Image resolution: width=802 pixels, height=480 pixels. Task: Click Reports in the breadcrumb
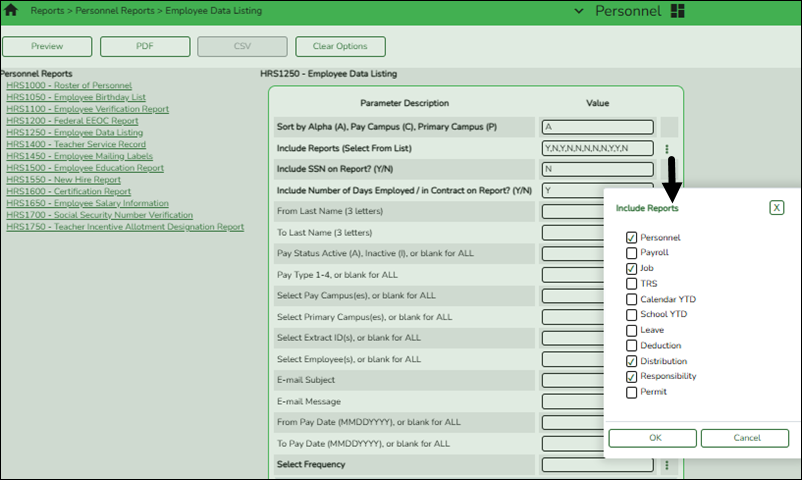pyautogui.click(x=47, y=11)
